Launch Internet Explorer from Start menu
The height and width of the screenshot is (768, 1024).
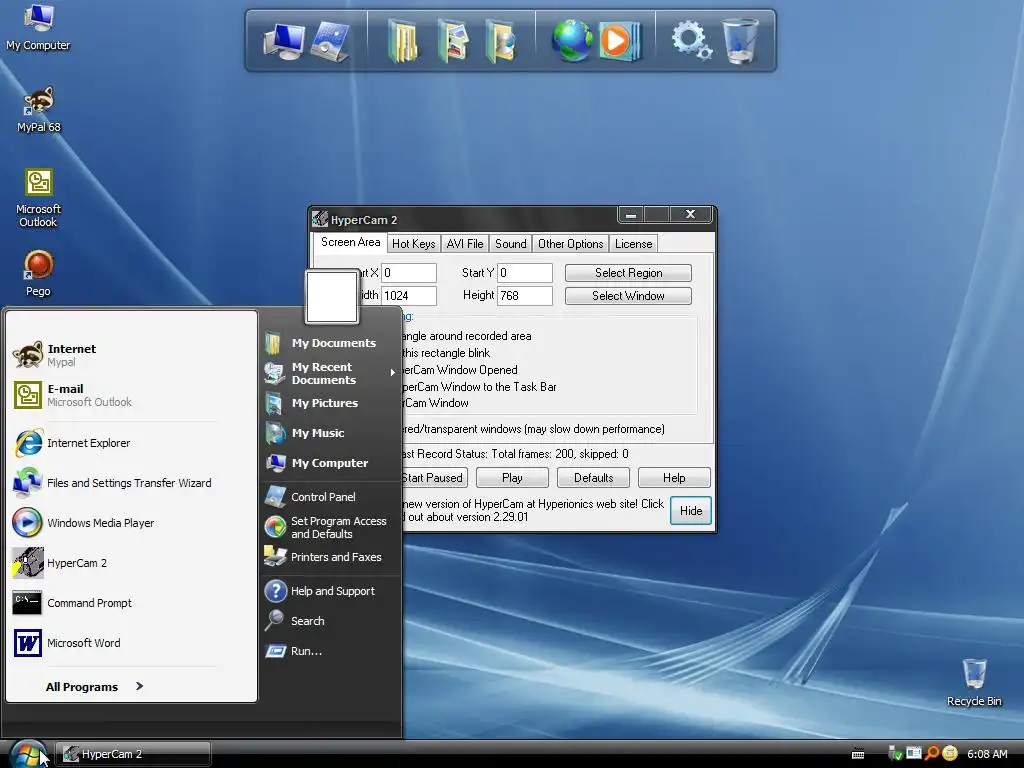pyautogui.click(x=131, y=443)
